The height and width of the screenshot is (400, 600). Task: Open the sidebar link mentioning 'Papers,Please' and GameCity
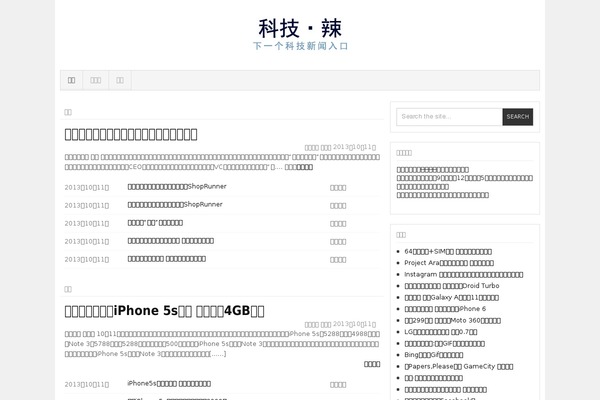[458, 366]
